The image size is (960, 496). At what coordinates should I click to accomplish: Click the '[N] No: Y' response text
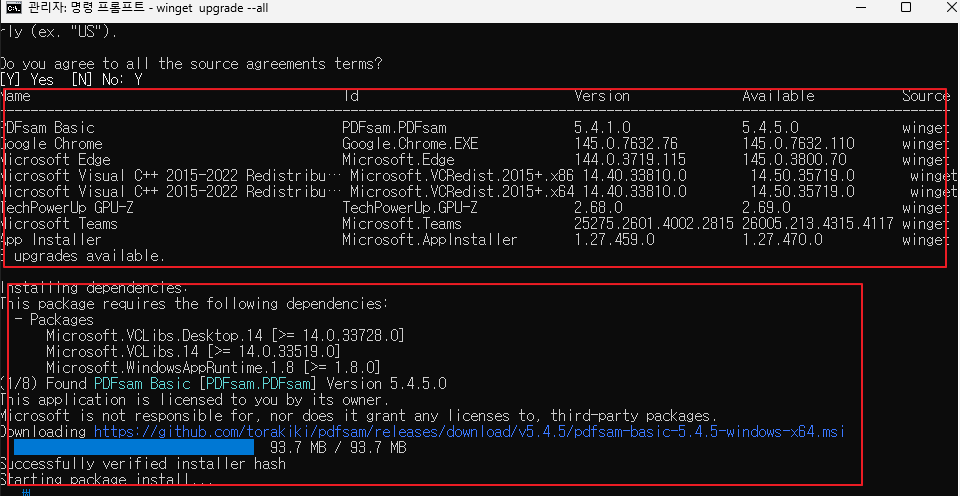coord(107,80)
